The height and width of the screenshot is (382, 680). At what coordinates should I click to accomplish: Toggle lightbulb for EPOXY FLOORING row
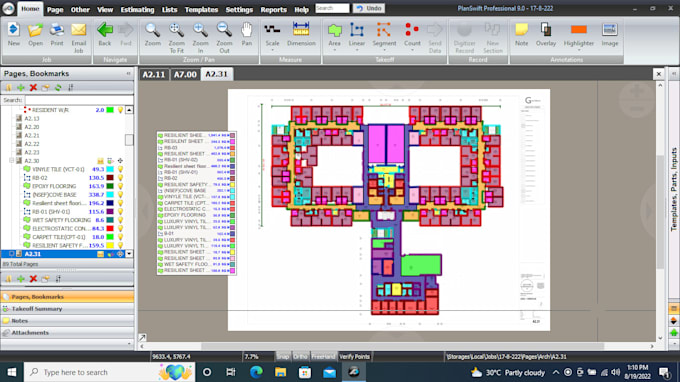point(121,186)
